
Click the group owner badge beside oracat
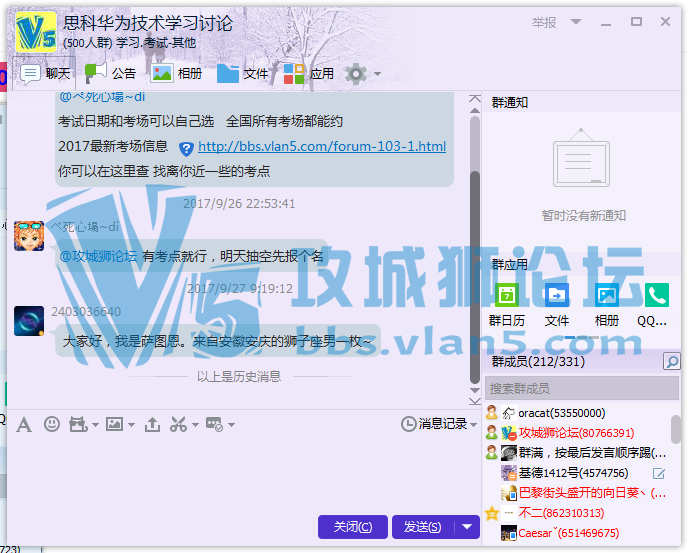pos(492,413)
